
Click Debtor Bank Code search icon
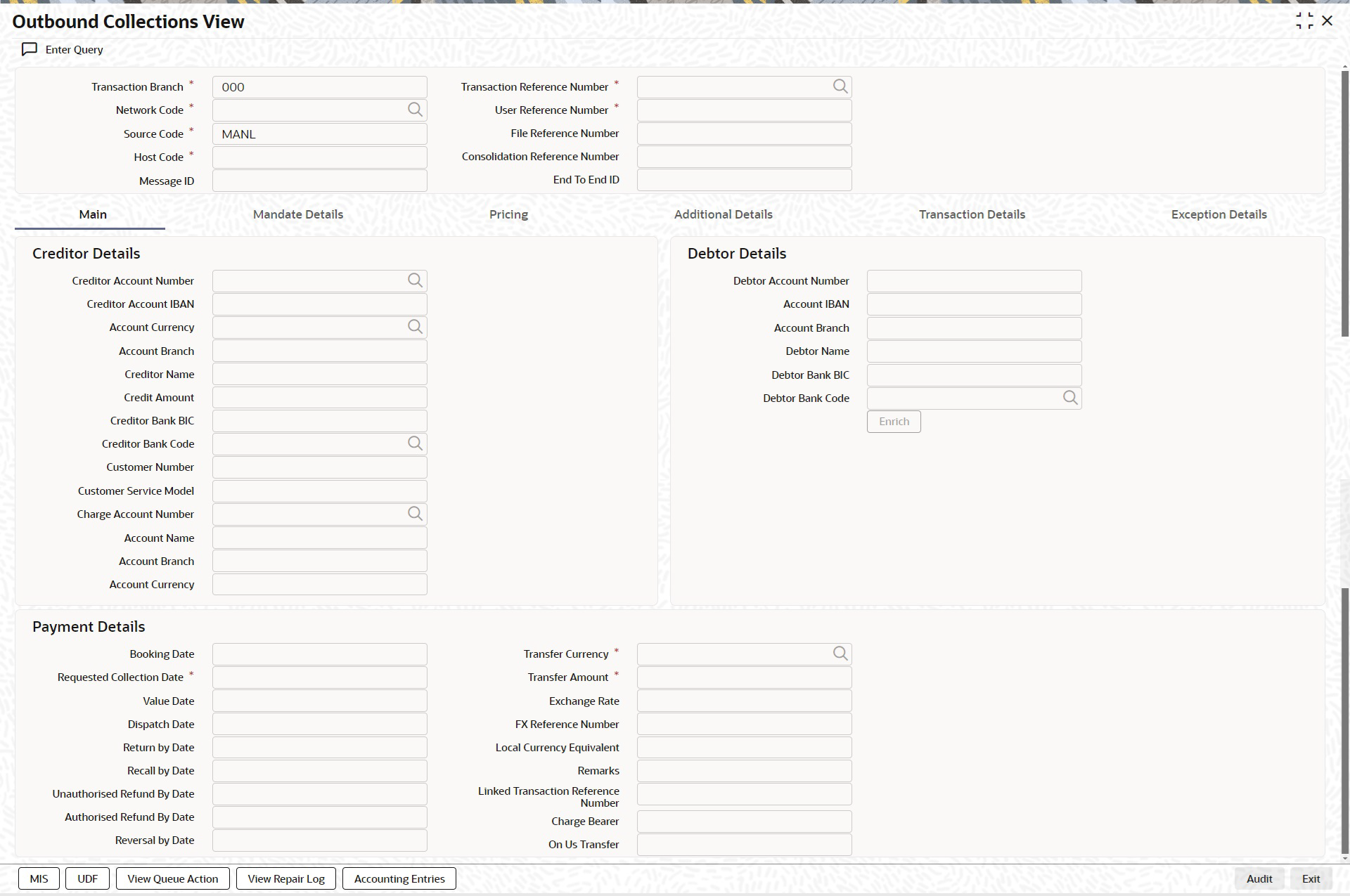(x=1069, y=398)
